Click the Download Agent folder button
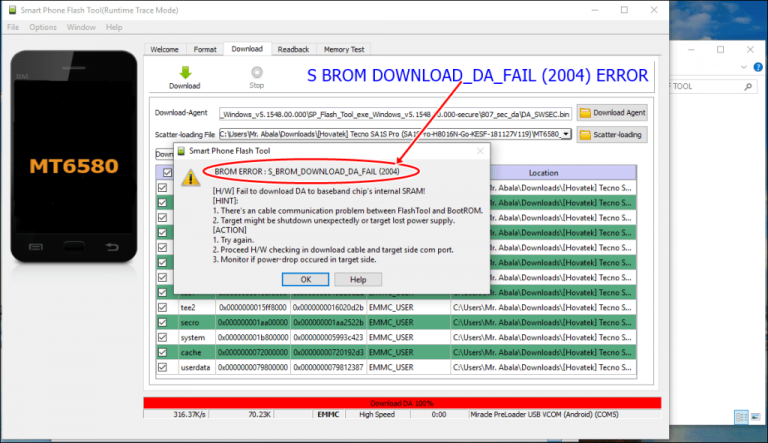Screen dimensions: 768x443 [612, 113]
